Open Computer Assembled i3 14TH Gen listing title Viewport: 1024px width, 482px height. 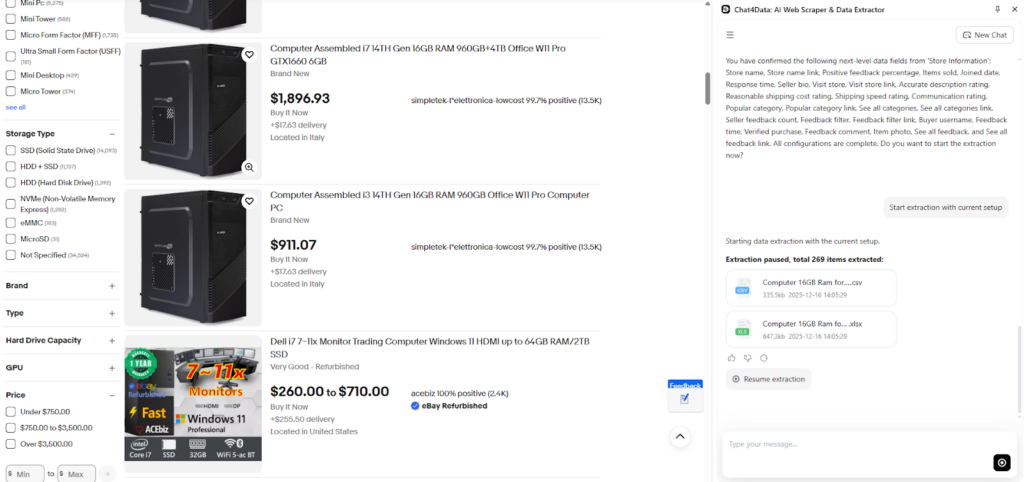pyautogui.click(x=430, y=201)
